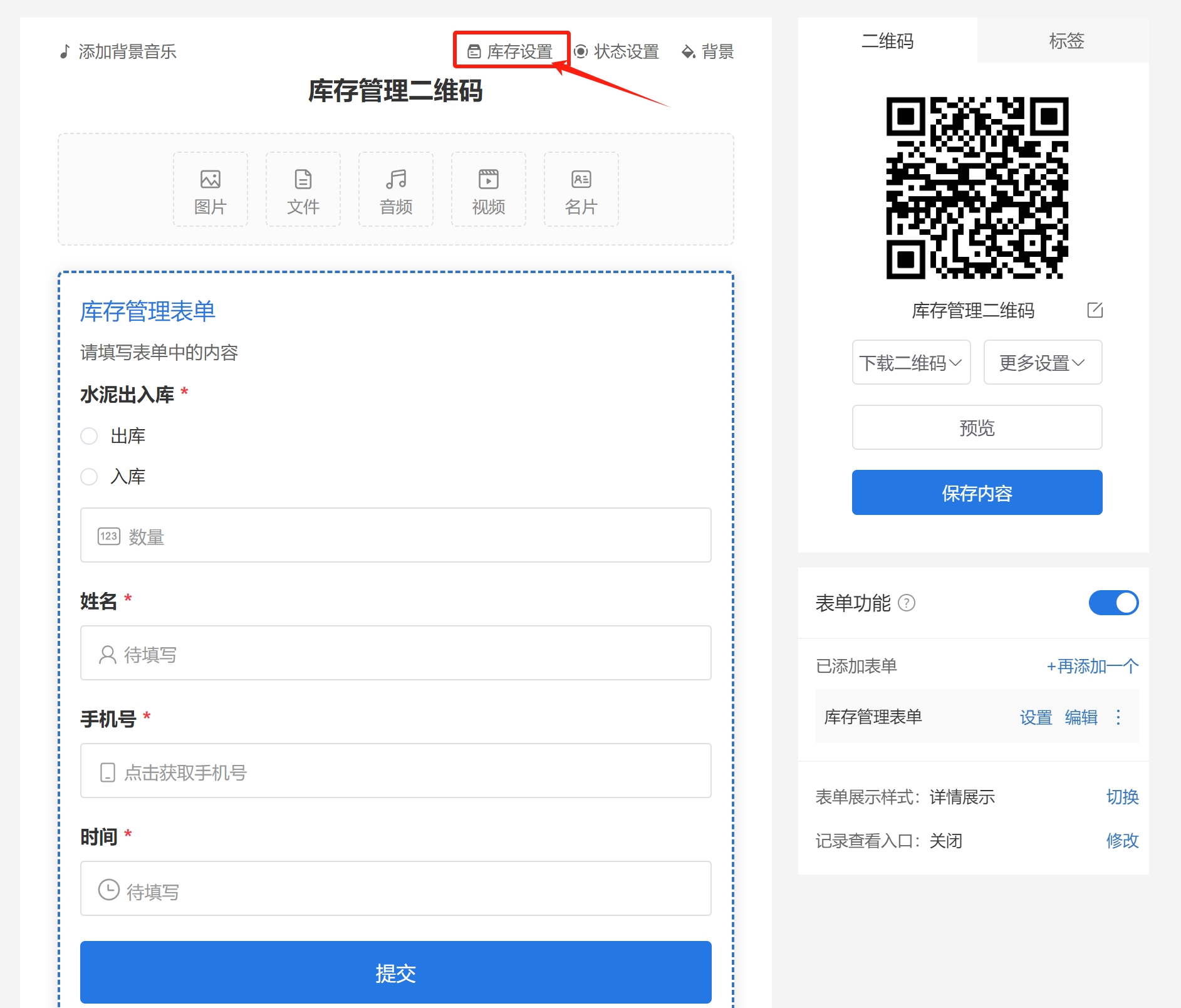
Task: Select the 入库 radio option
Action: click(89, 477)
